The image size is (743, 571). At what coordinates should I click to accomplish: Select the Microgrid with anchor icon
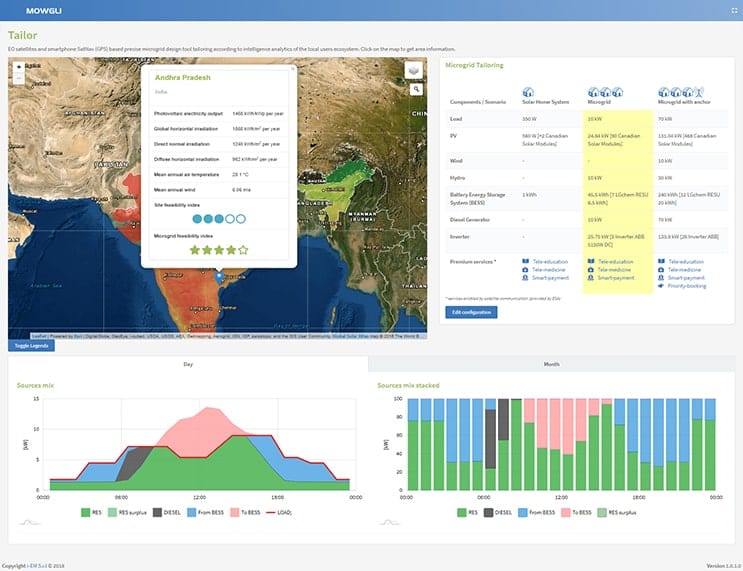click(681, 92)
